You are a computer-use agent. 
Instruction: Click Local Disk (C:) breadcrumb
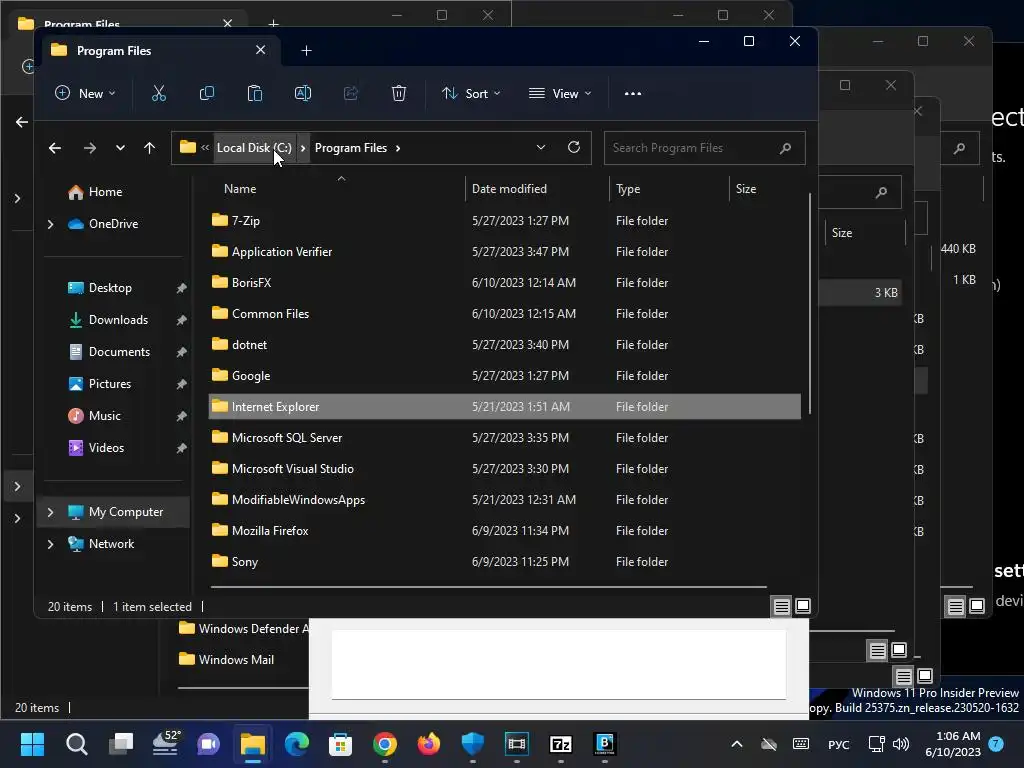tap(254, 148)
